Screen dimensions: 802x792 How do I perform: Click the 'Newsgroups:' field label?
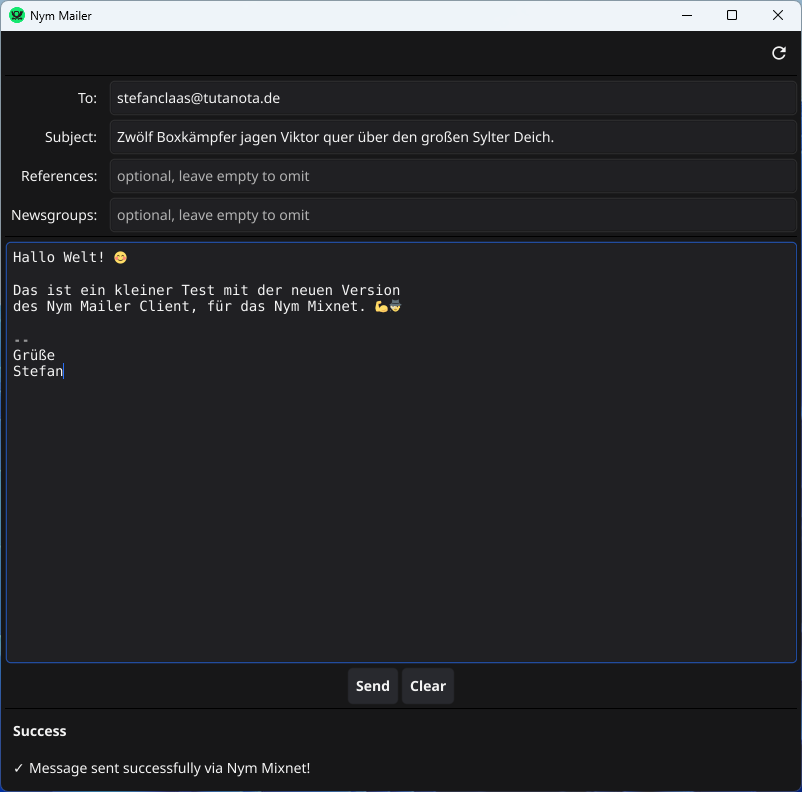(x=54, y=215)
